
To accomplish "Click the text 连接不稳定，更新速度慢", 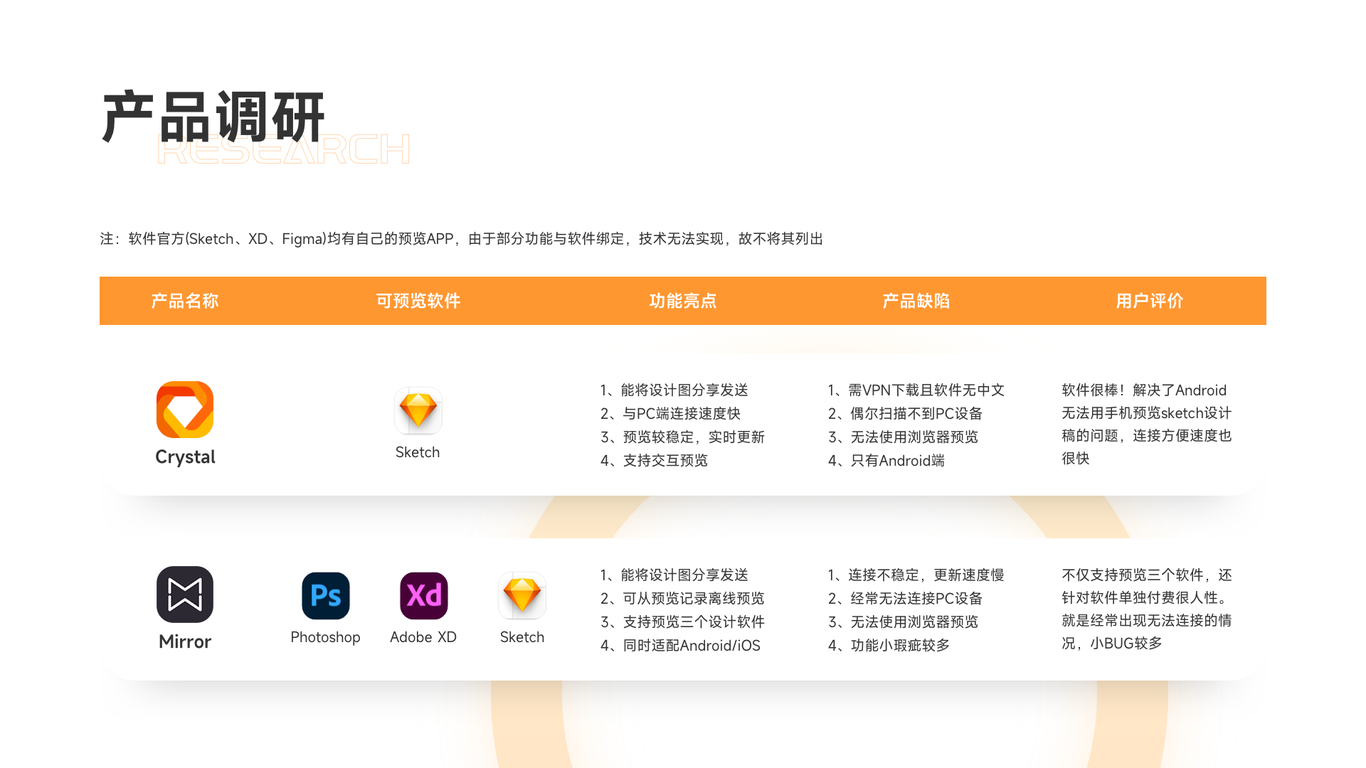I will pyautogui.click(x=916, y=575).
